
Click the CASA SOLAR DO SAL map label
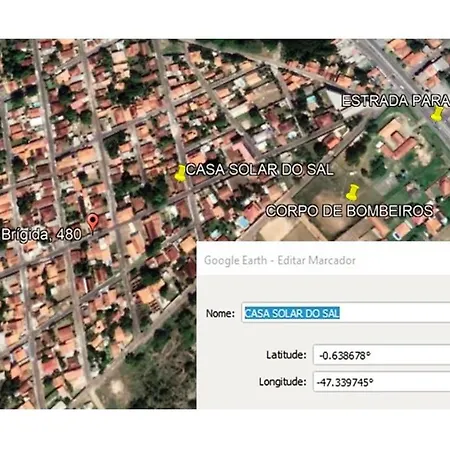[259, 170]
